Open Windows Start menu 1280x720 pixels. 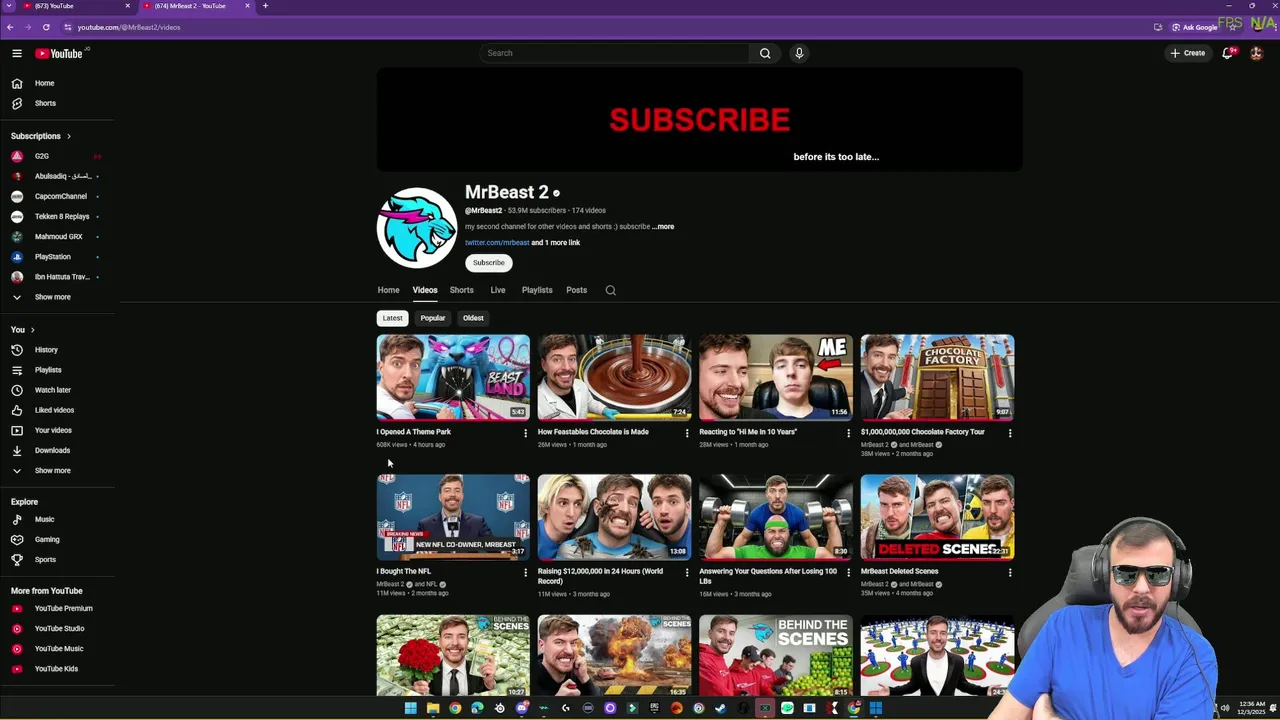coord(410,708)
